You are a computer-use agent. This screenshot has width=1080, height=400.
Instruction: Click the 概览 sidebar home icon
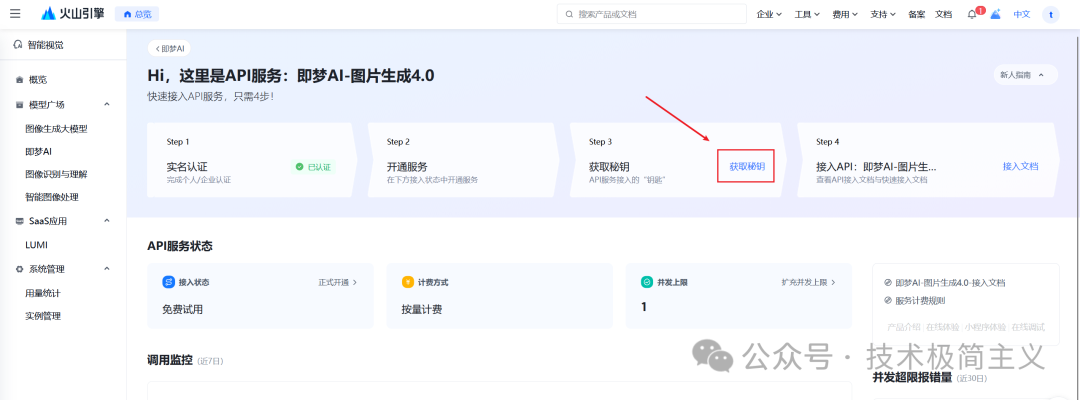[19, 80]
